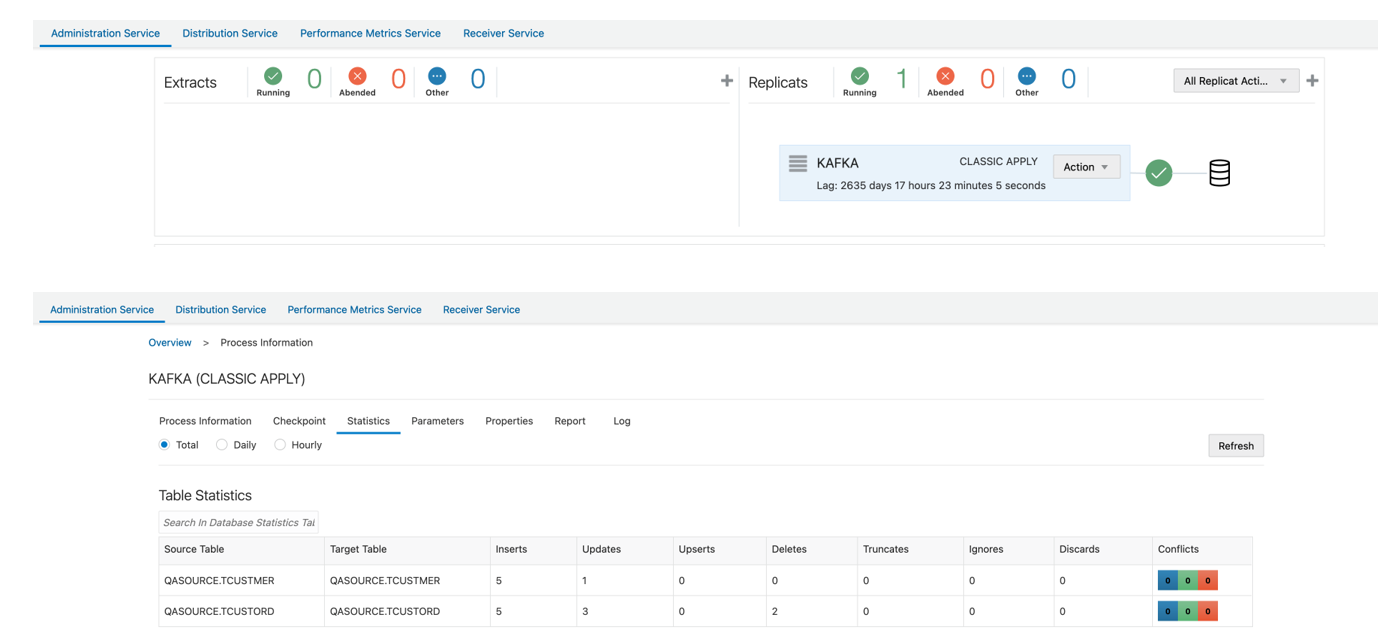The image size is (1378, 640).
Task: Click the Conflicts column header
Action: 1202,550
